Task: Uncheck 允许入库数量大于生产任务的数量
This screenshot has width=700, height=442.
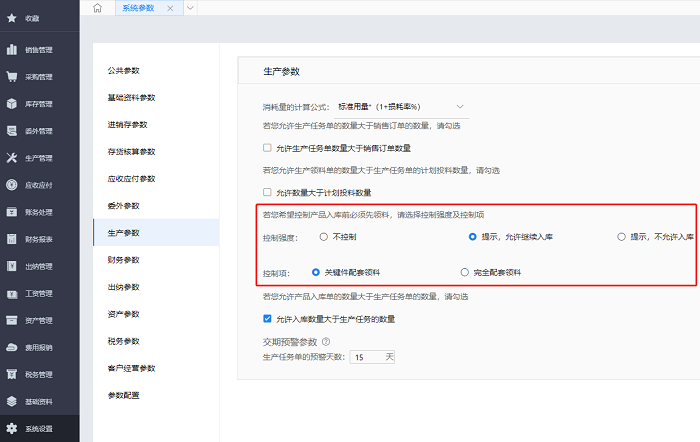Action: [x=267, y=319]
